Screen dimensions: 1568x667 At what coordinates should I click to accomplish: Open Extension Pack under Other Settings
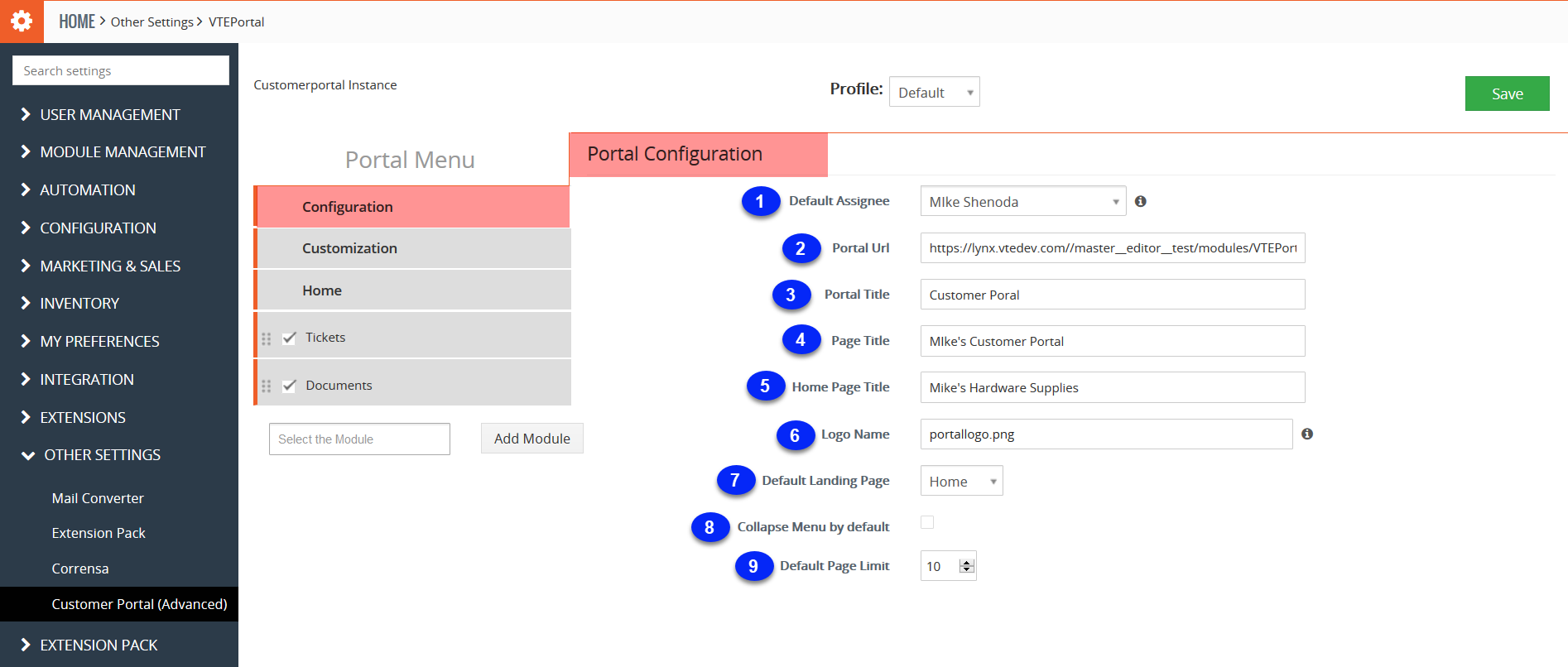[x=99, y=533]
